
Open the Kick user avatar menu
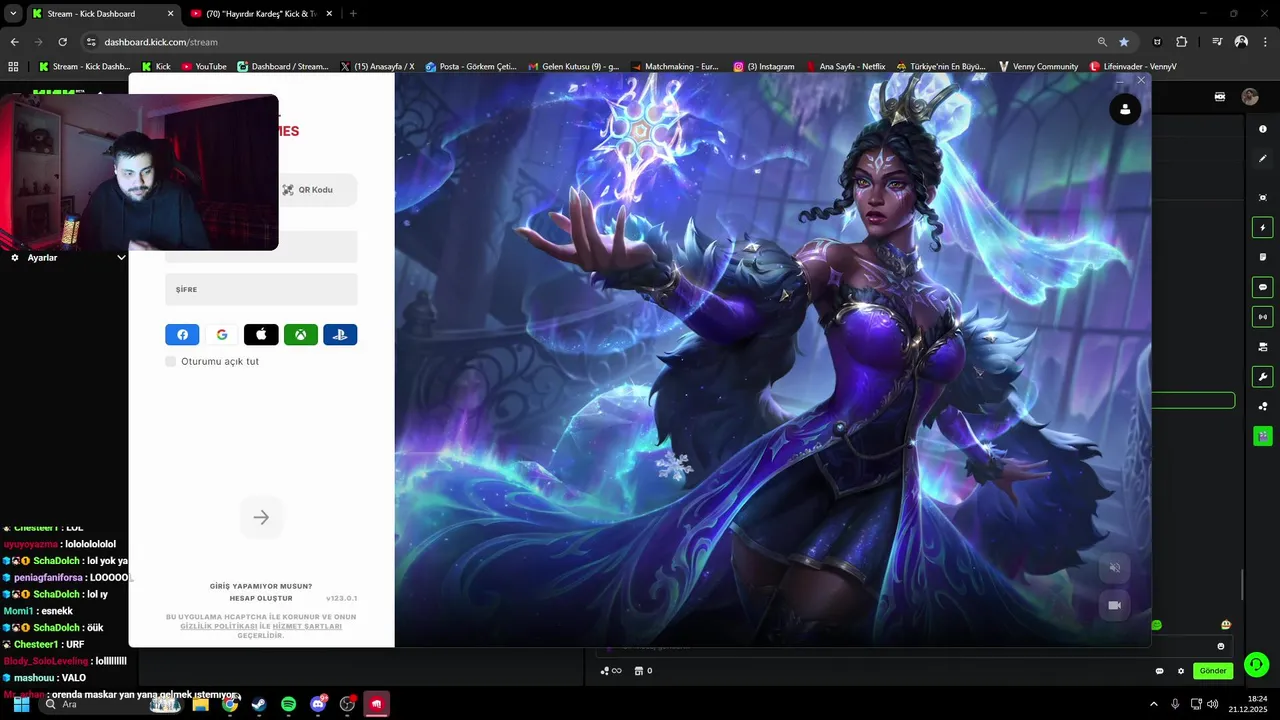click(1250, 97)
